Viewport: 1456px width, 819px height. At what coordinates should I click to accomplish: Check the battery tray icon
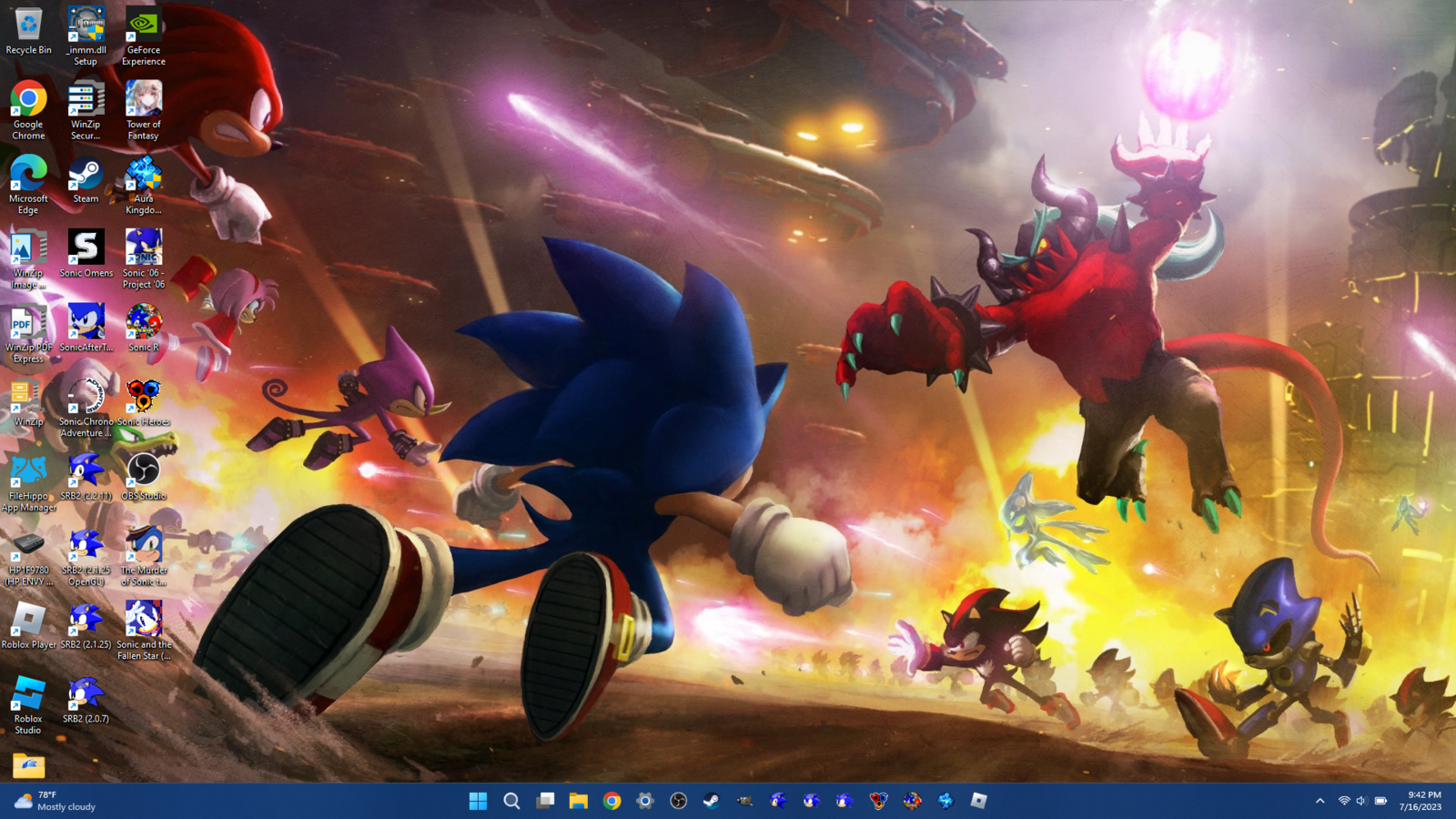pos(1380,801)
